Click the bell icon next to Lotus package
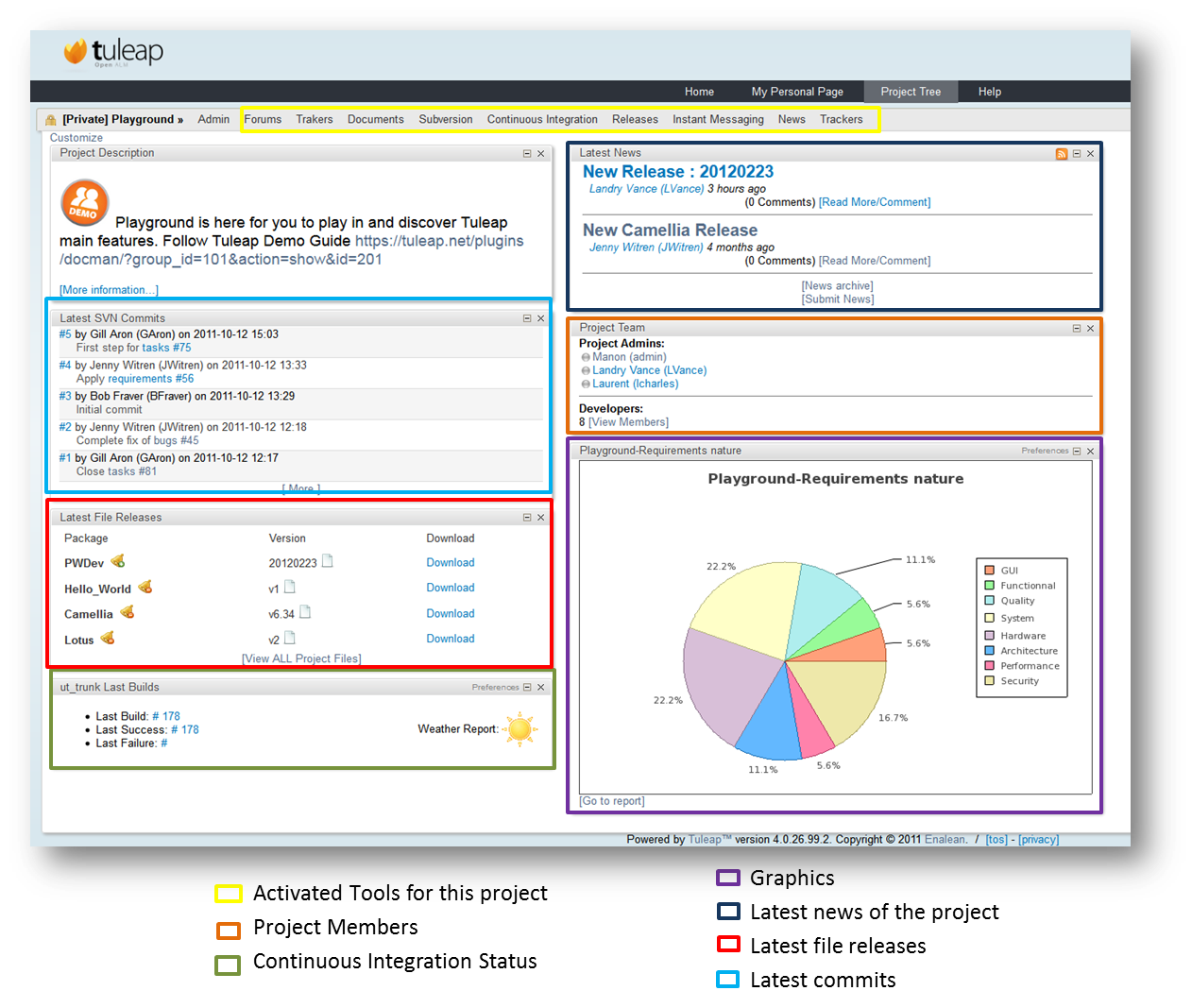Screen dimensions: 1192x1008 (108, 639)
